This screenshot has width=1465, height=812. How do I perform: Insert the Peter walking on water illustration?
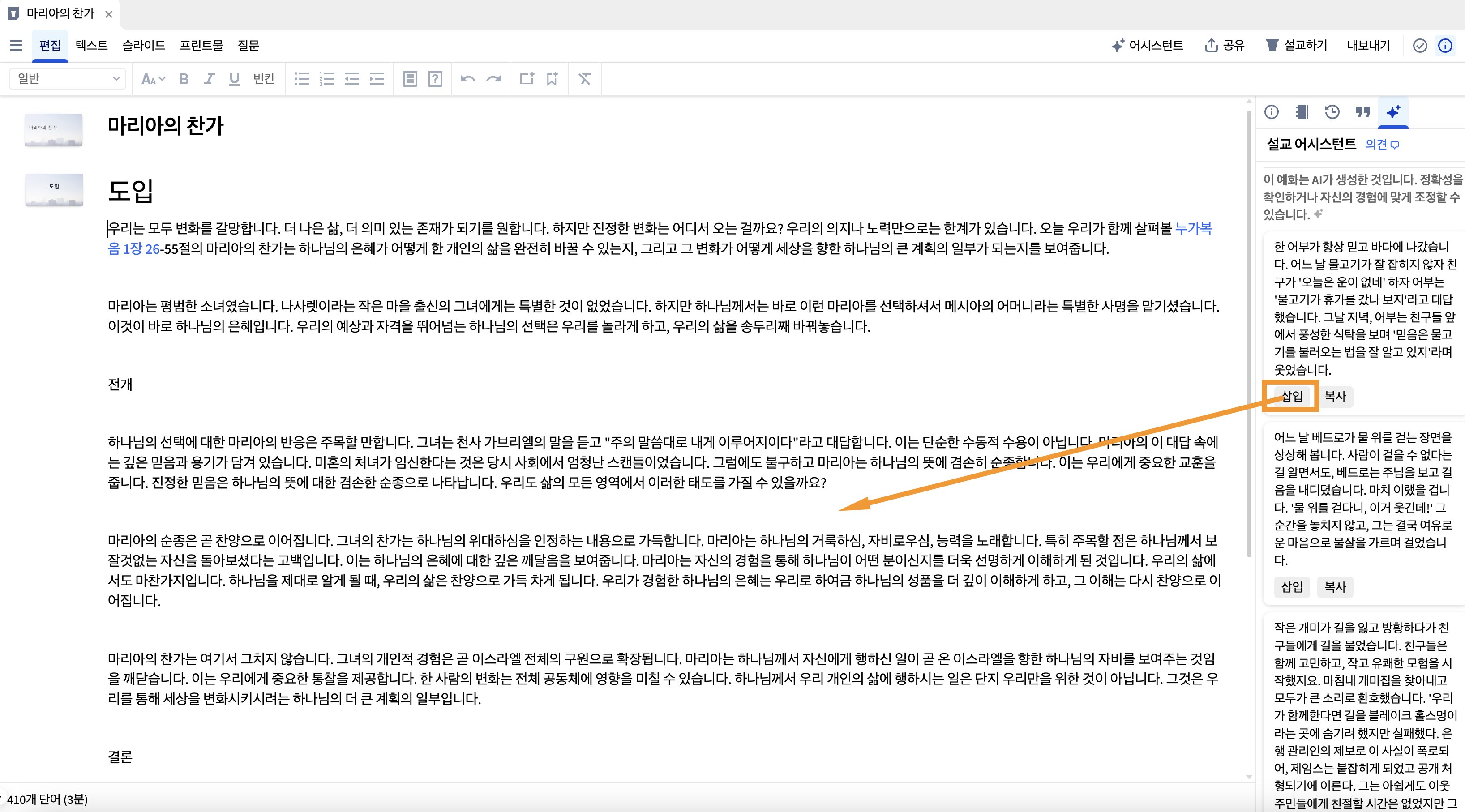click(1292, 586)
